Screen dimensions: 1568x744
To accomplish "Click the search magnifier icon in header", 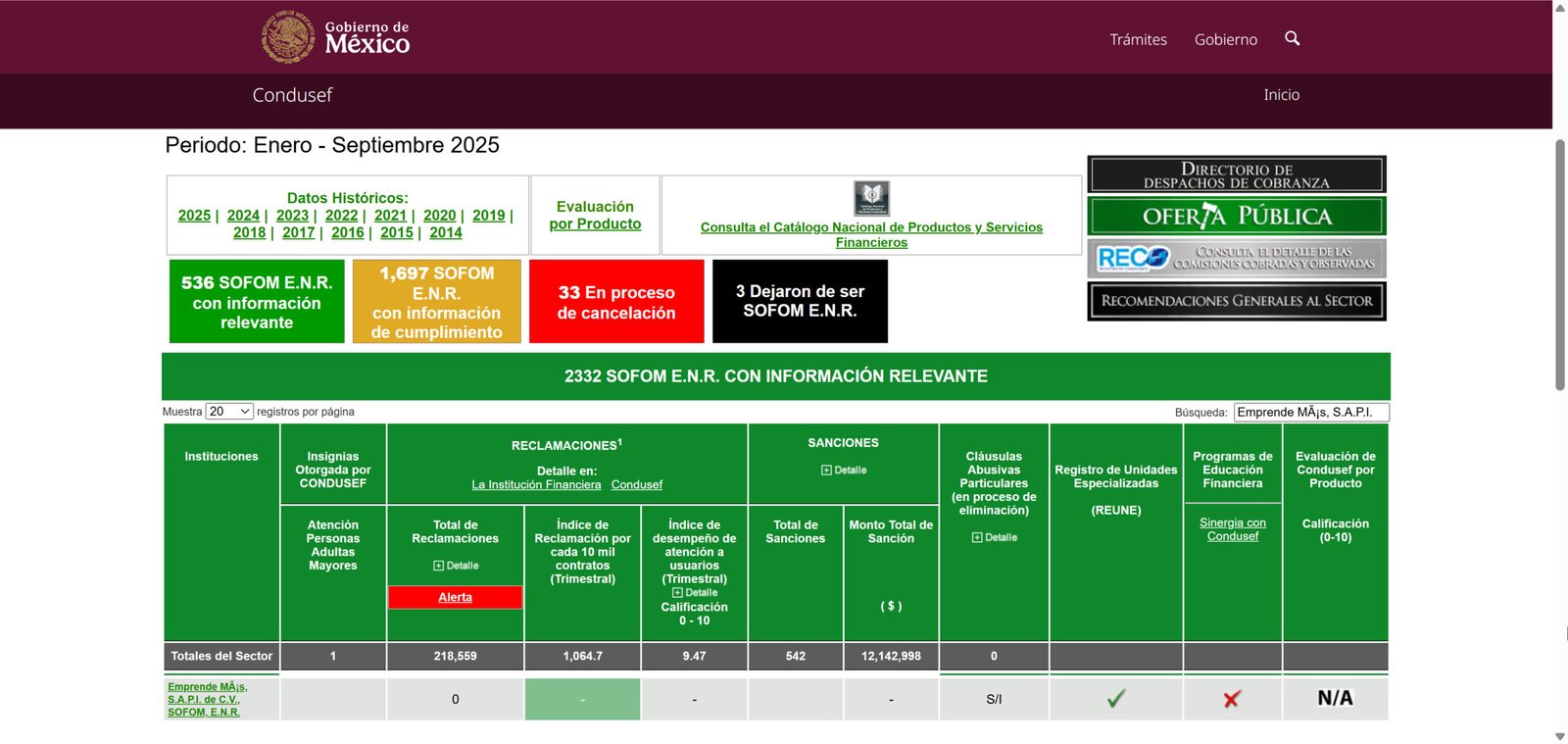I will point(1292,38).
